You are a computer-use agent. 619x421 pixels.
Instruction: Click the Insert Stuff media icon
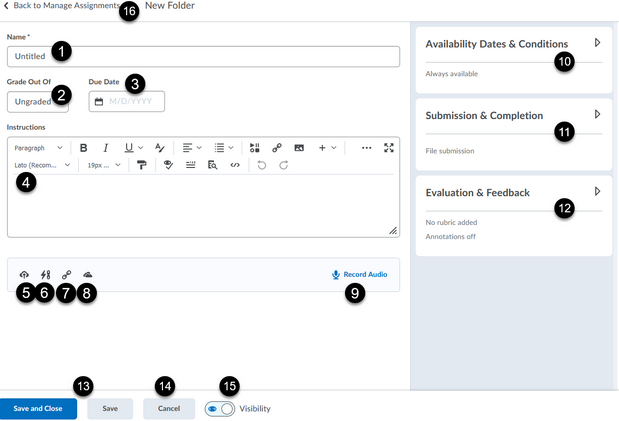(x=255, y=148)
